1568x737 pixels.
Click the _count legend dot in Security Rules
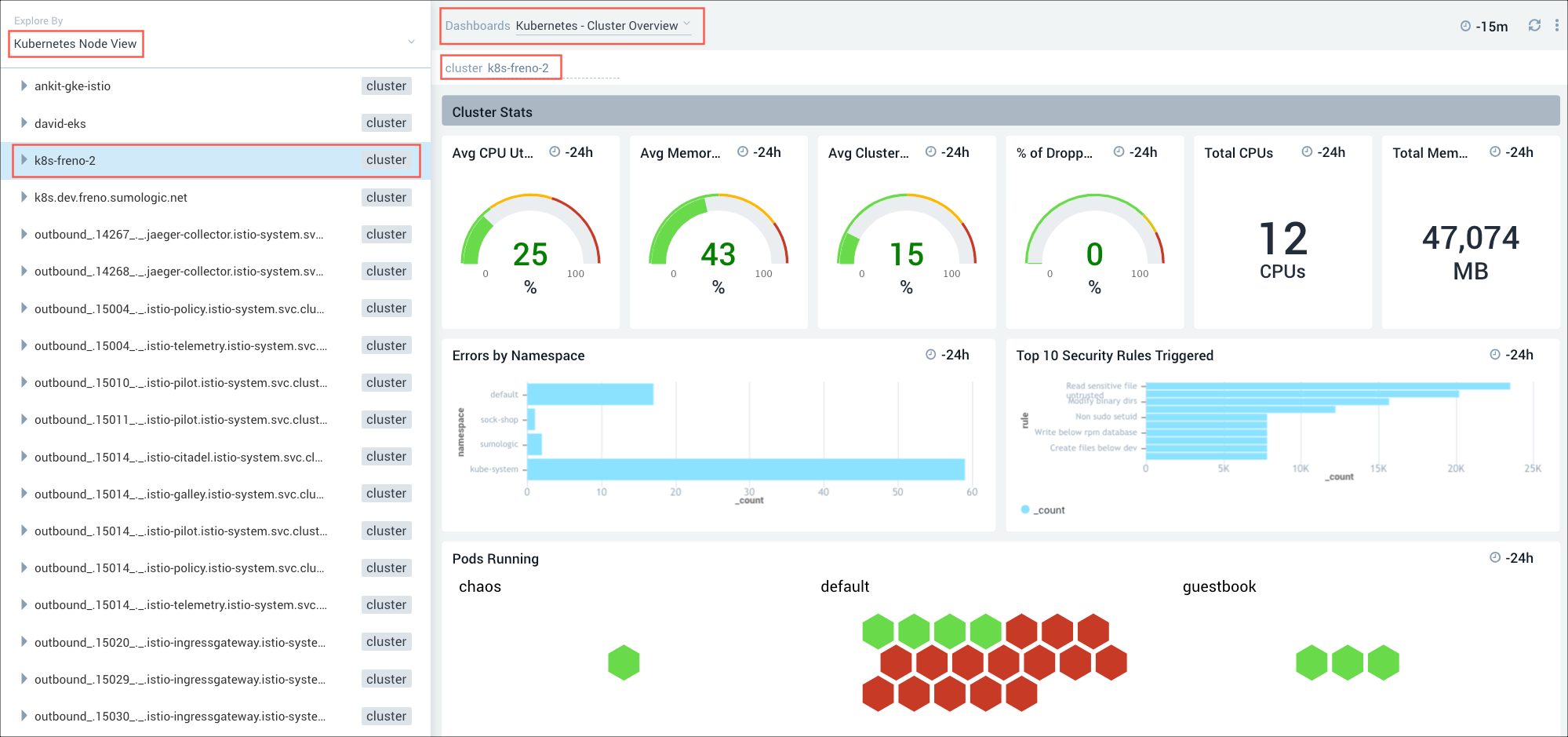coord(1025,509)
